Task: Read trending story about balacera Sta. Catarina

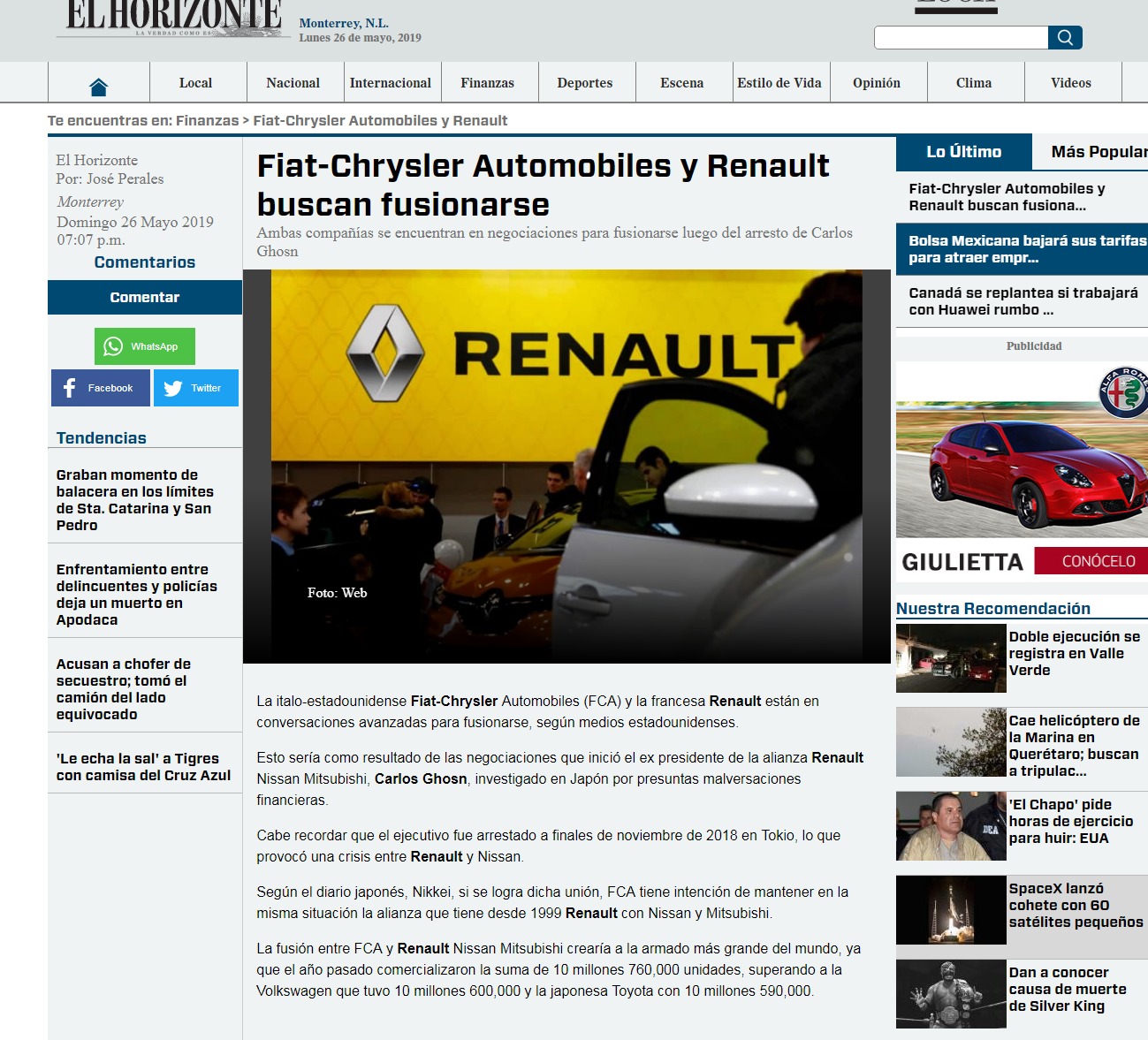Action: (x=135, y=500)
